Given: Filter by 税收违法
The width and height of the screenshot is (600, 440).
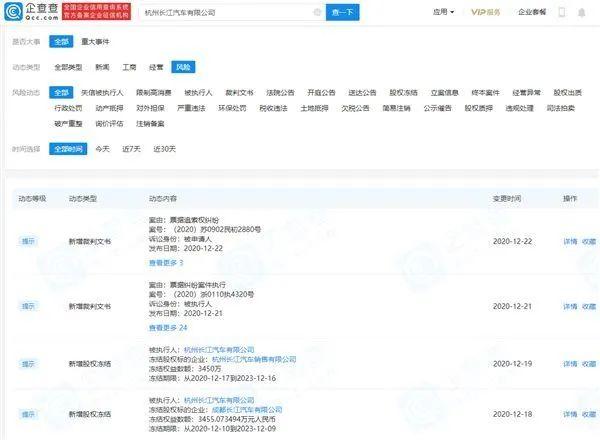Looking at the screenshot, I should [x=273, y=108].
